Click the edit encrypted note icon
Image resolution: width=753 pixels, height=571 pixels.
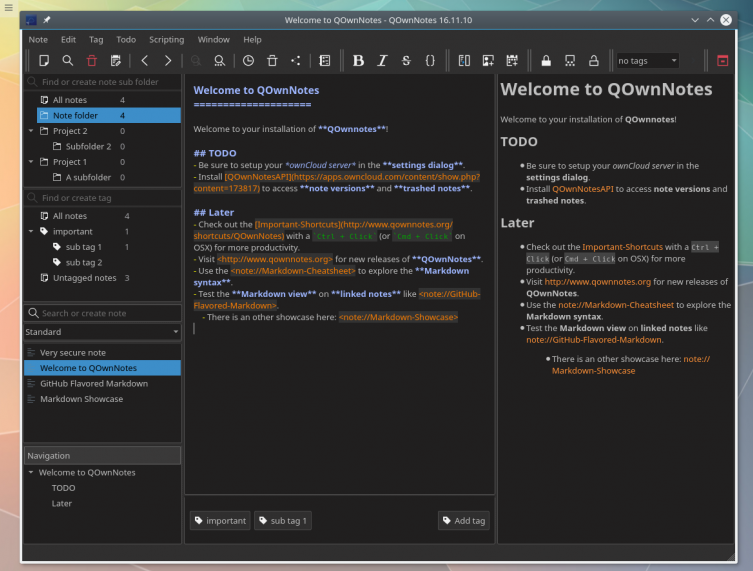(x=570, y=61)
